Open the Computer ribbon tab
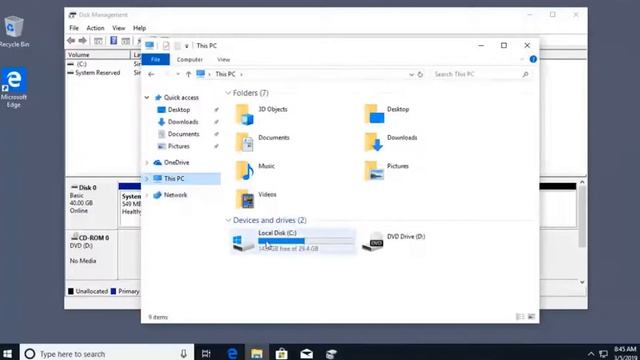The height and width of the screenshot is (360, 640). [190, 60]
